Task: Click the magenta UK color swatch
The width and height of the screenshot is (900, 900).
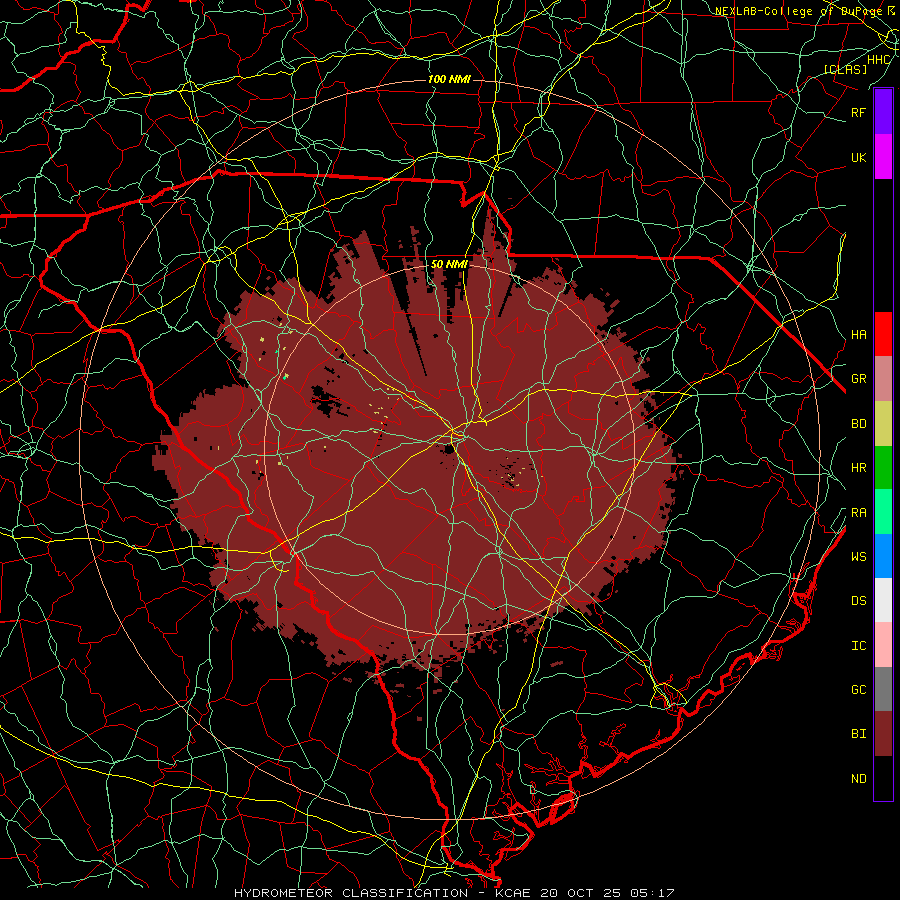Action: (x=883, y=157)
